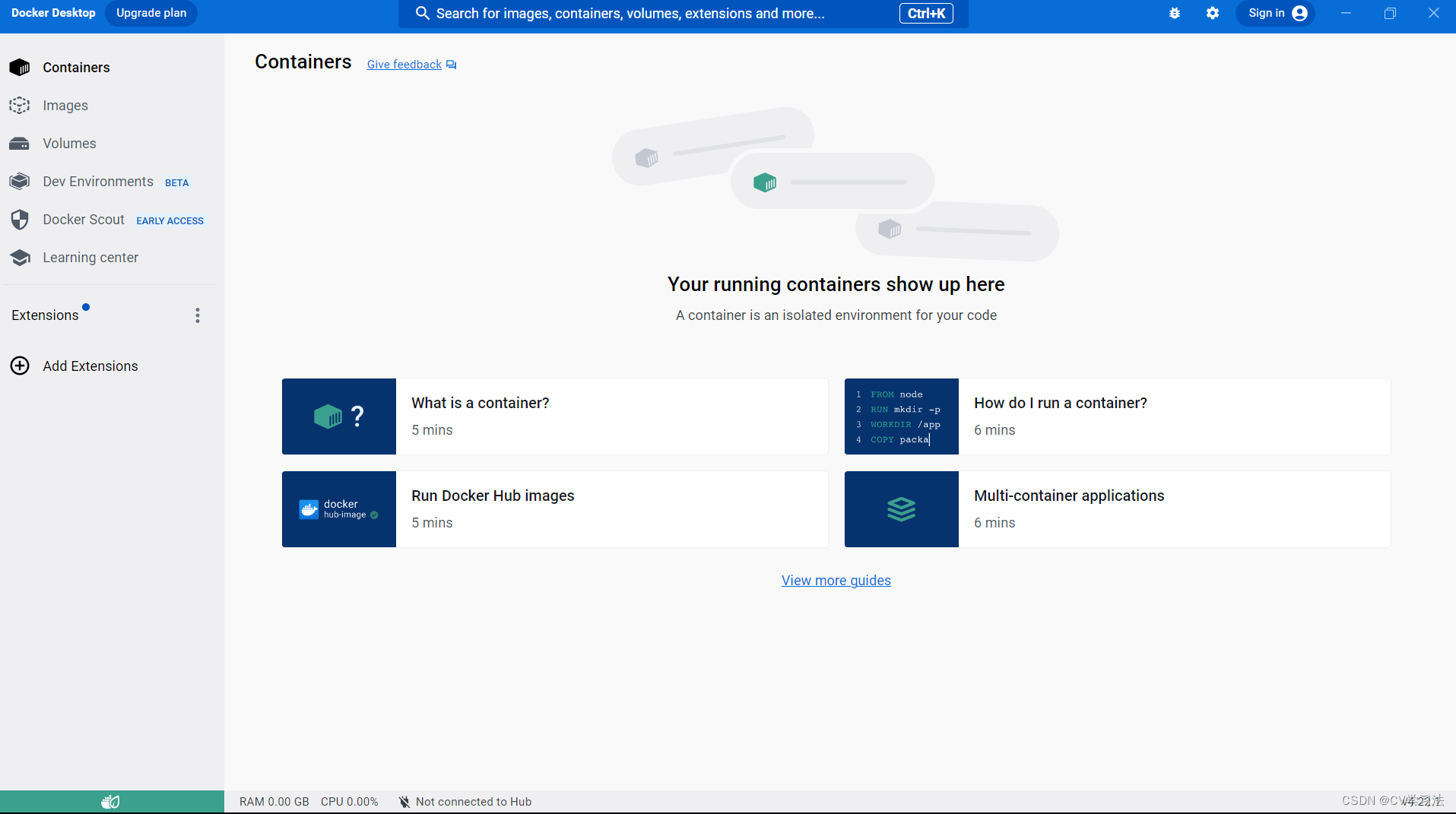Viewport: 1456px width, 814px height.
Task: Click the BETA badge next to Dev Environments
Action: pos(177,182)
